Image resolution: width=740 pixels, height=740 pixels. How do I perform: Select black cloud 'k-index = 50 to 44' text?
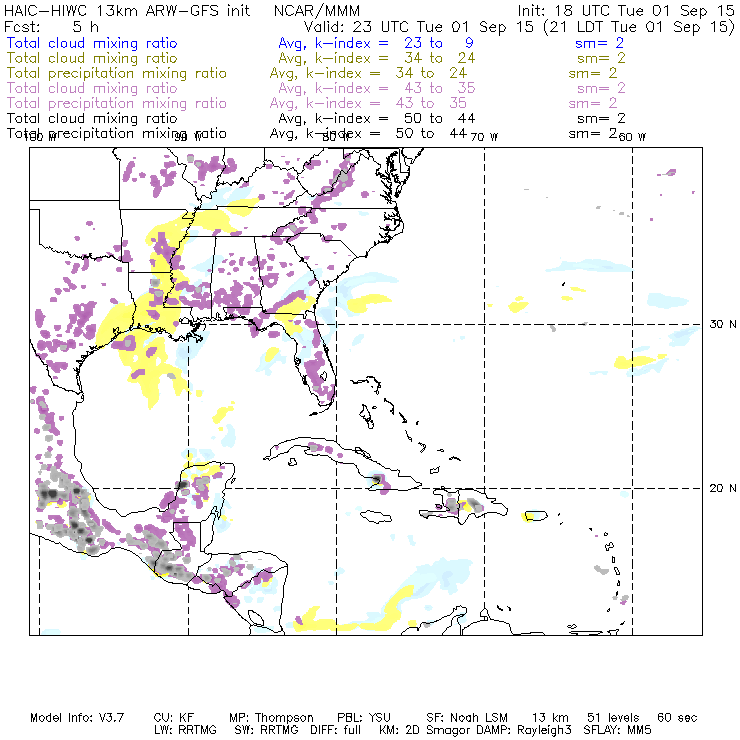[395, 118]
